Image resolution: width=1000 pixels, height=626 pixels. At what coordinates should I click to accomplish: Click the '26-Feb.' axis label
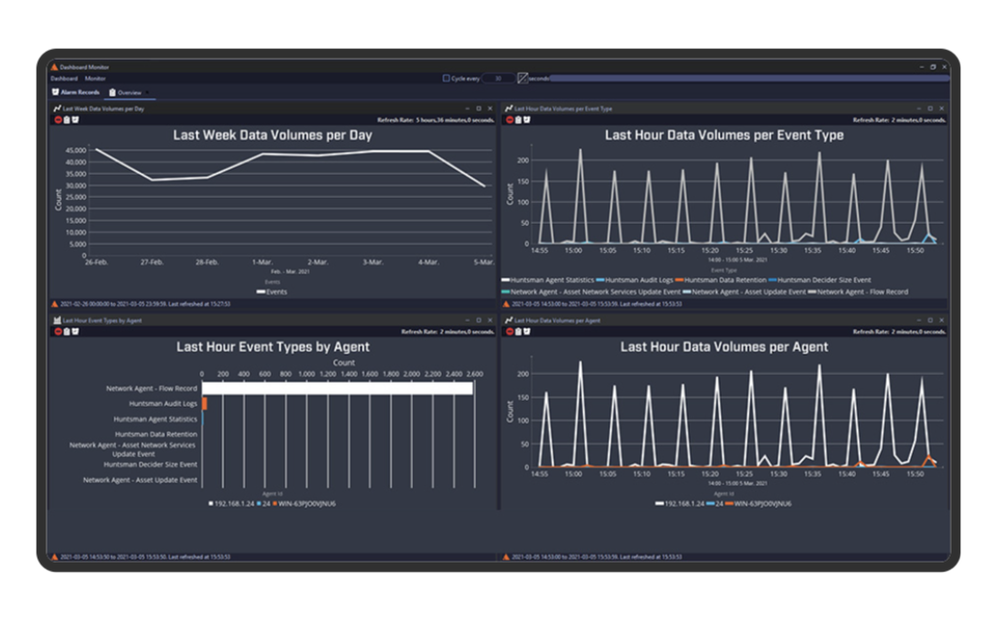coord(96,262)
